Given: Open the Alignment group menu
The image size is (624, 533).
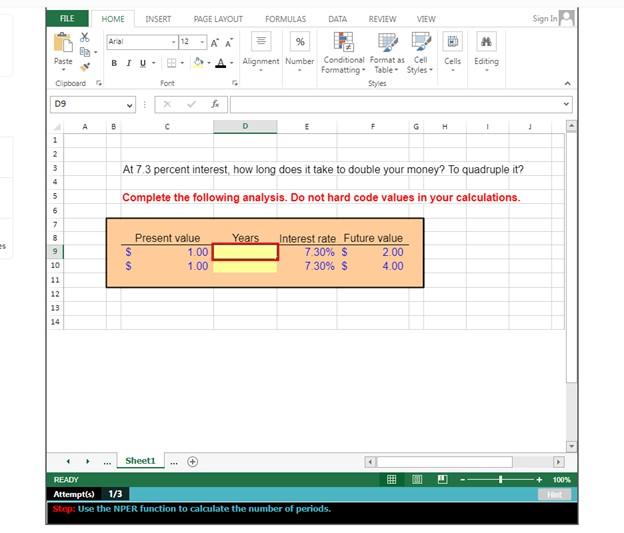Looking at the screenshot, I should pos(261,52).
